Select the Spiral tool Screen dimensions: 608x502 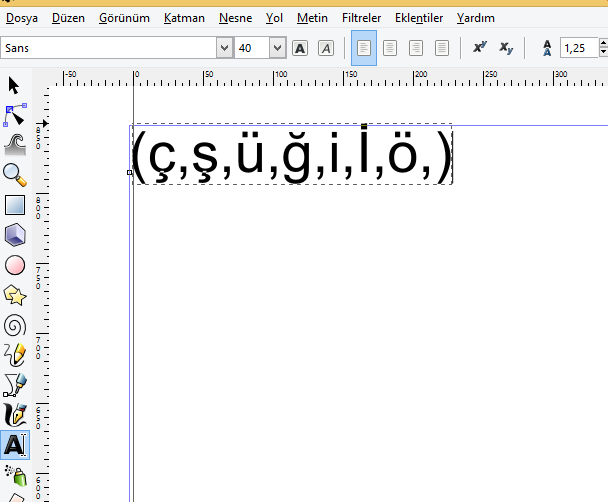(x=14, y=325)
